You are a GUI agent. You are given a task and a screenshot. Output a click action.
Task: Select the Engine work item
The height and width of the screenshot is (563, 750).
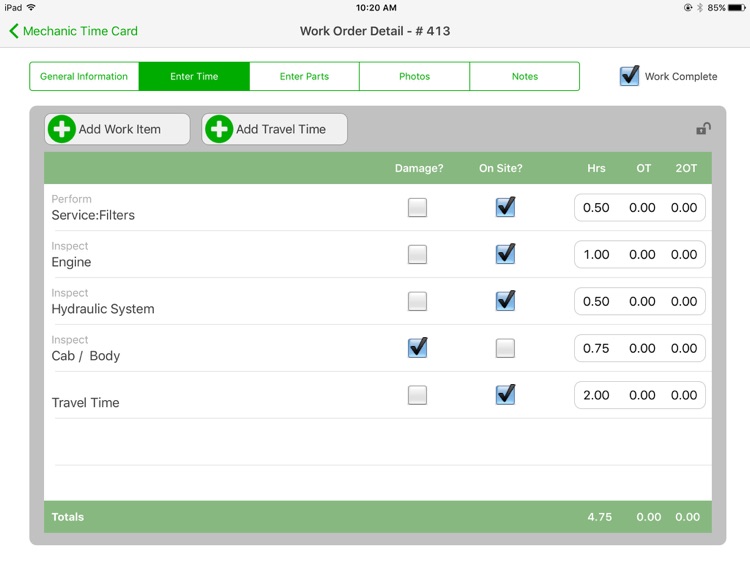click(71, 262)
